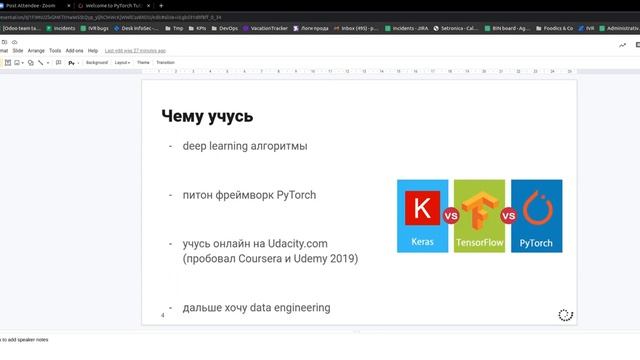The width and height of the screenshot is (640, 360).
Task: Open the Tmp bookmarks folder
Action: 174,28
